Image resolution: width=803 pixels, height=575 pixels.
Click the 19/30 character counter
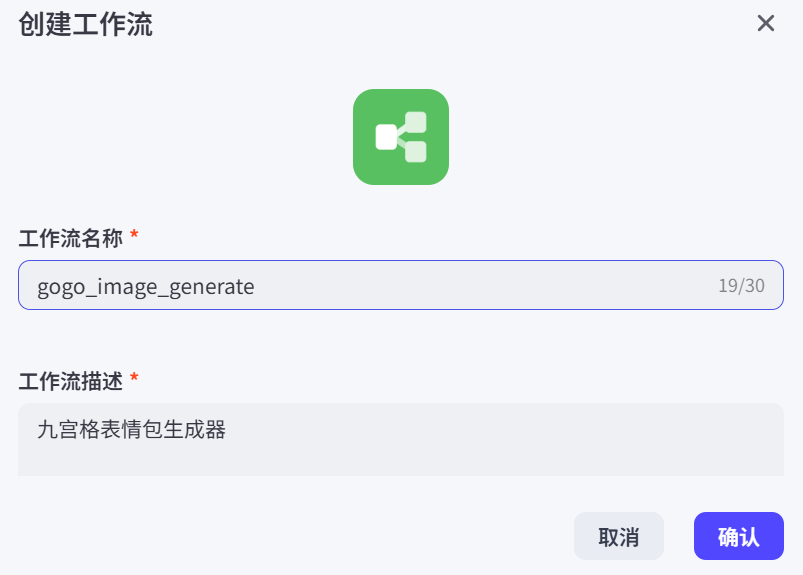coord(741,286)
